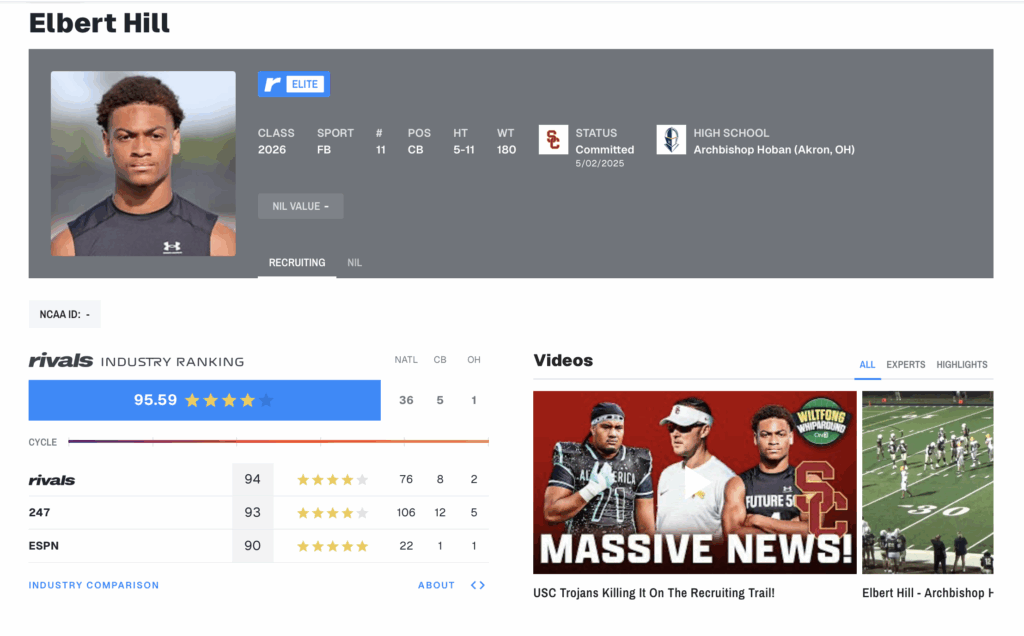Open the Industry Comparison link
Image resolution: width=1024 pixels, height=636 pixels.
93,585
